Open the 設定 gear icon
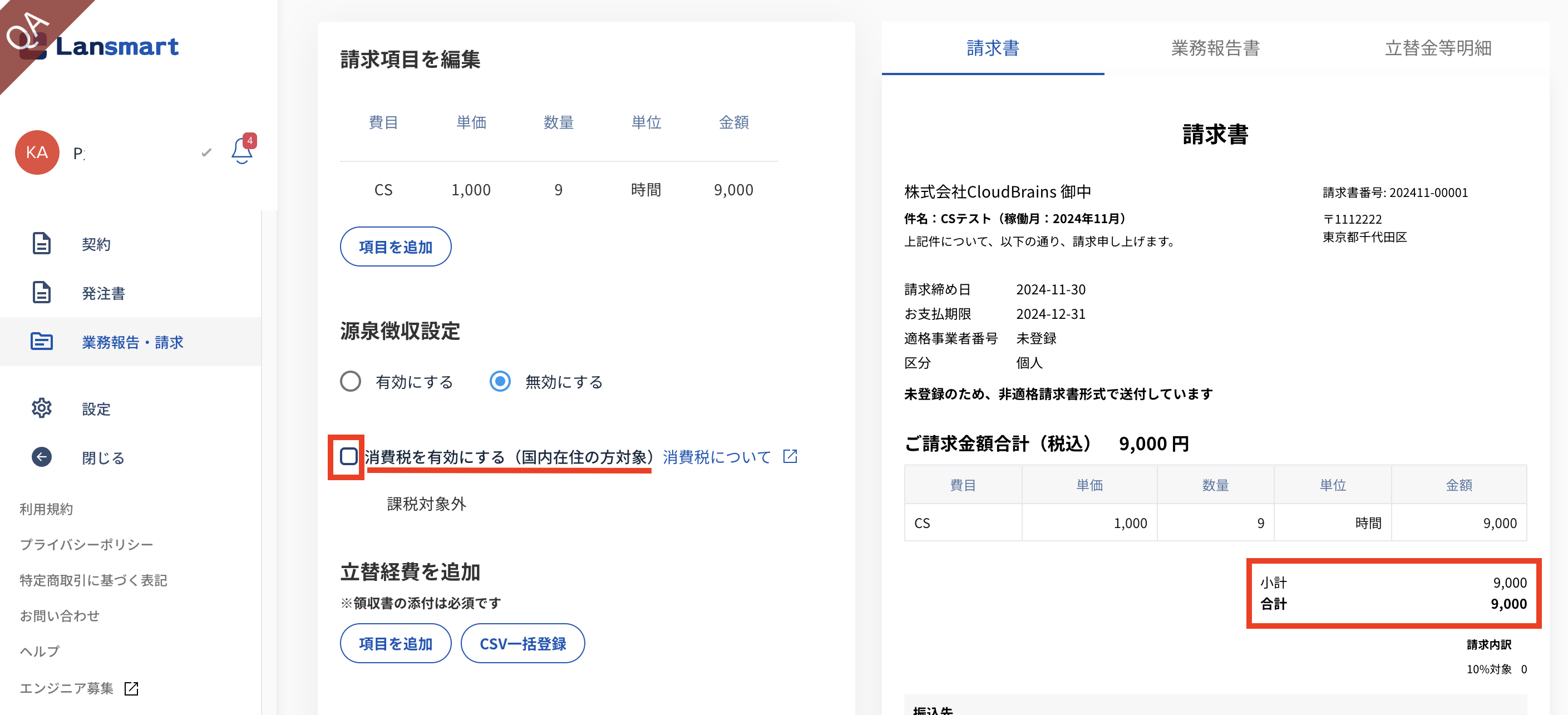Viewport: 1568px width, 715px height. click(41, 408)
